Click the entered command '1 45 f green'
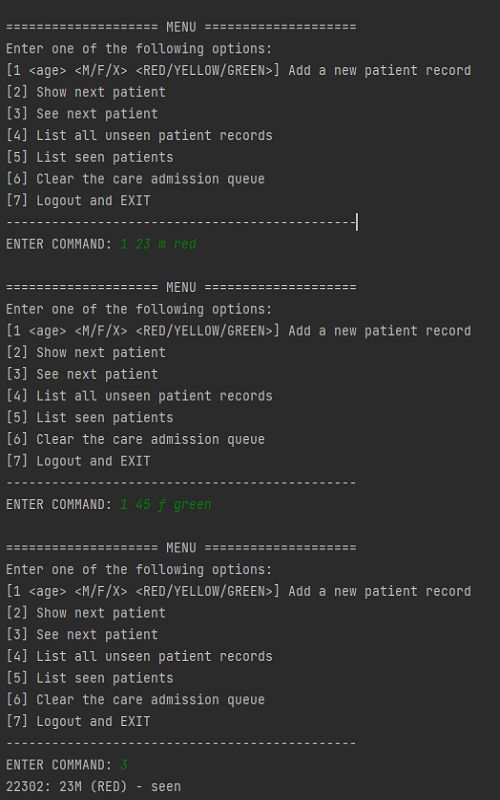This screenshot has height=800, width=500. [166, 505]
